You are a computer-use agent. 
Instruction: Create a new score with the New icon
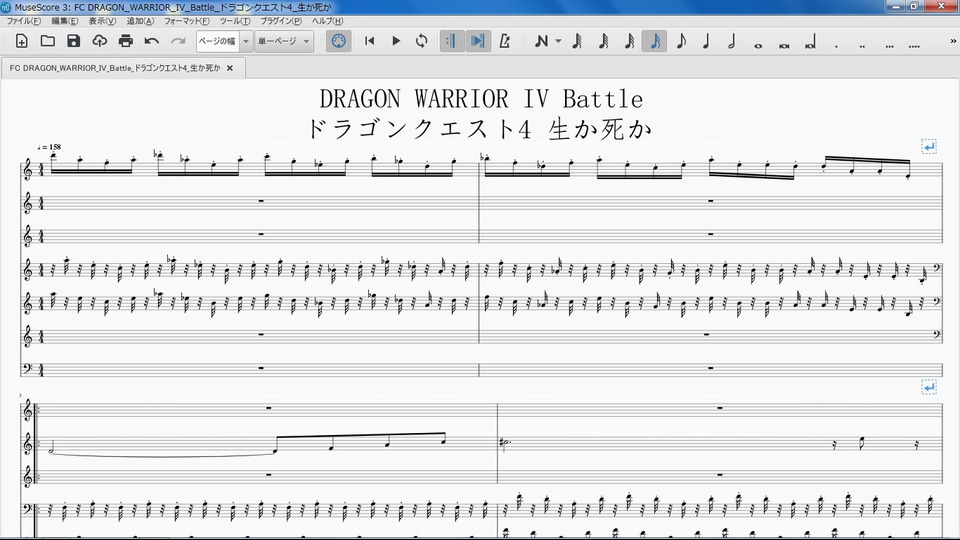[x=21, y=41]
